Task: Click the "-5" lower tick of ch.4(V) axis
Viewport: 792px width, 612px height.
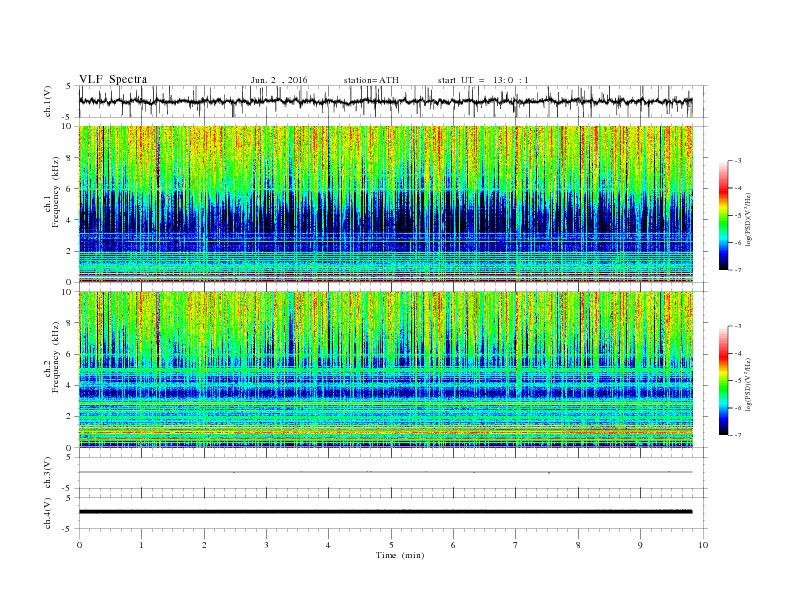Action: pyautogui.click(x=68, y=529)
